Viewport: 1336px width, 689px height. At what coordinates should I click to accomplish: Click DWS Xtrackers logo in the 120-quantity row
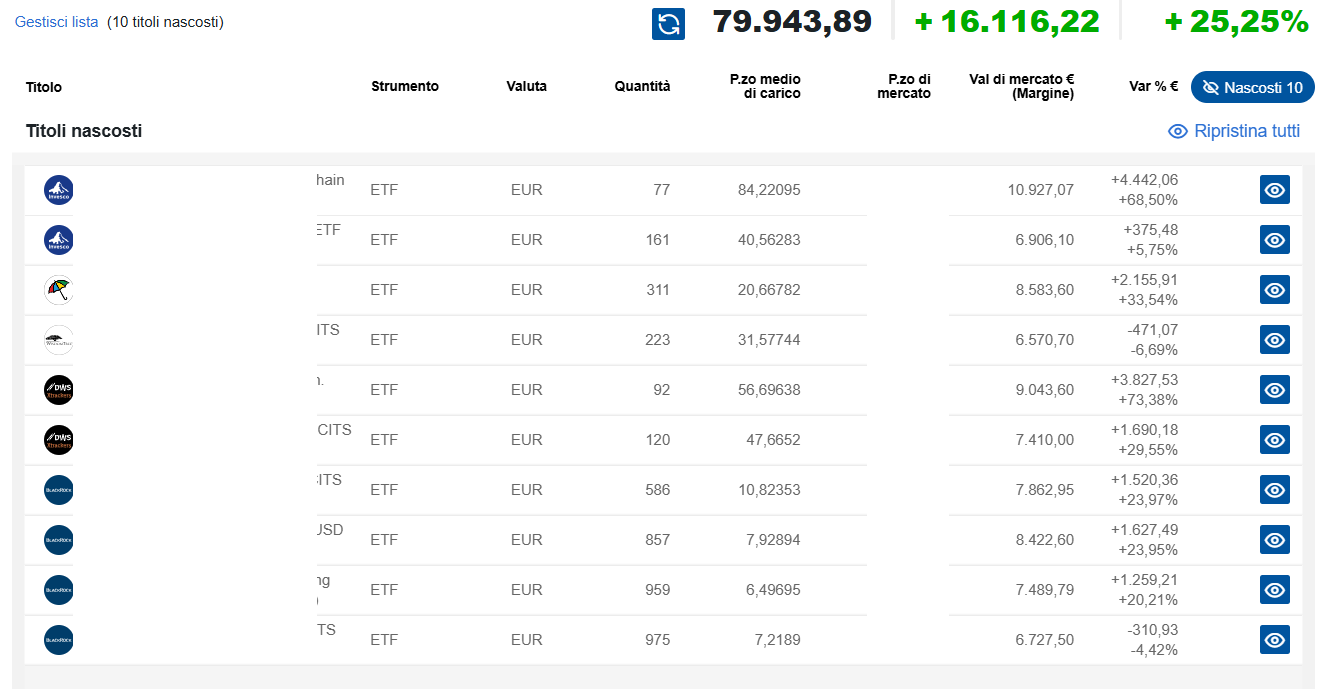point(59,440)
